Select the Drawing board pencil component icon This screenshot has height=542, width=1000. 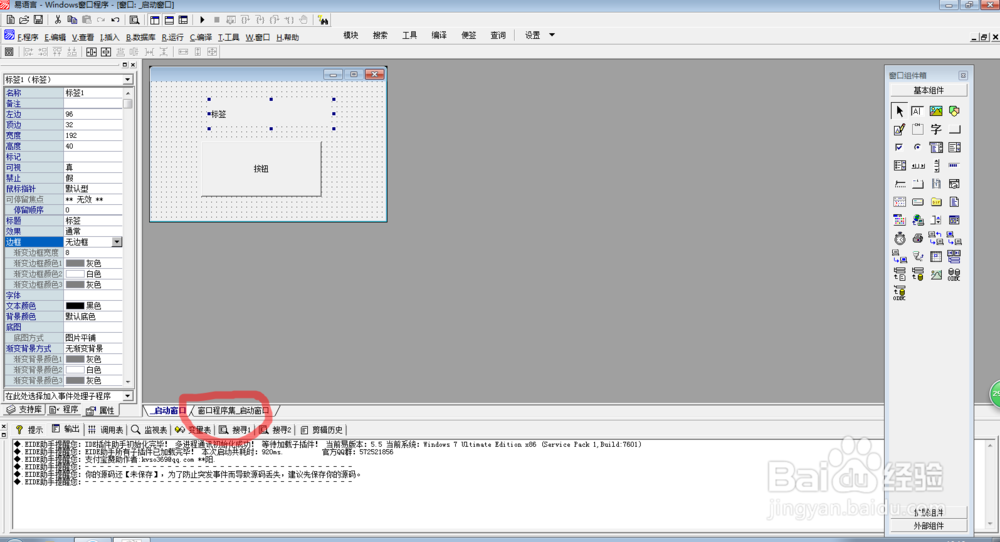tap(899, 129)
